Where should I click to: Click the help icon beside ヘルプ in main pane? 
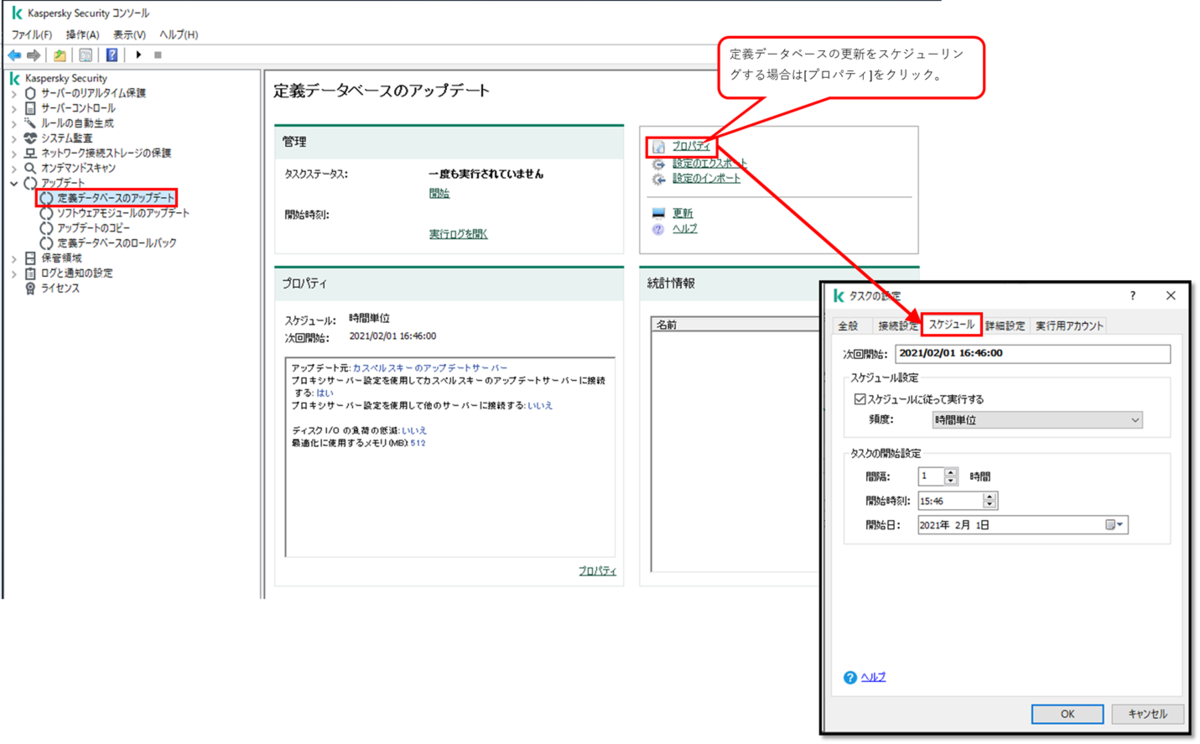[x=658, y=229]
